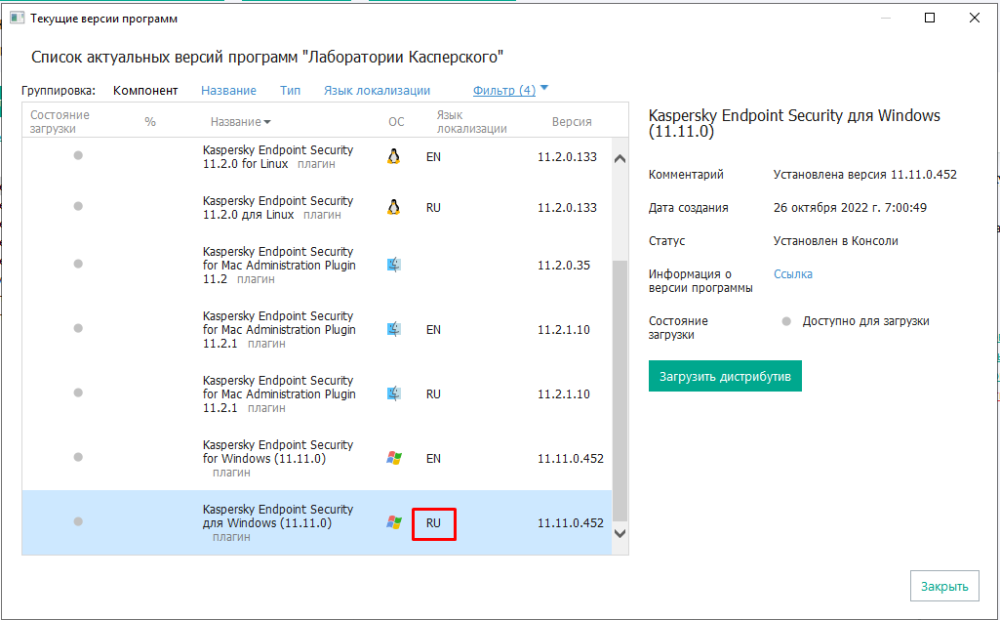Click the list scrollbar down arrow
The image size is (1000, 620).
[619, 533]
